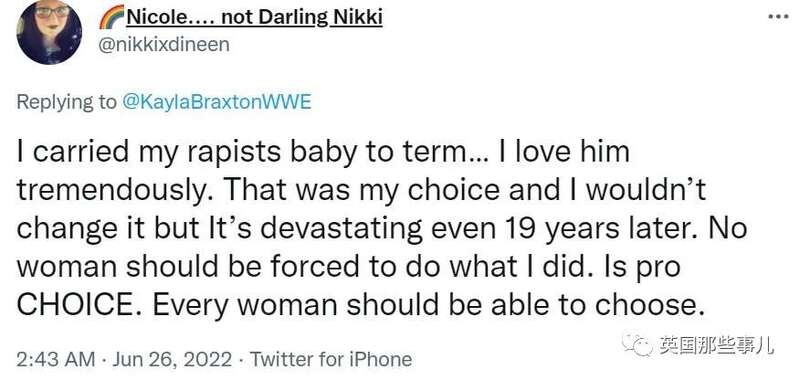The width and height of the screenshot is (800, 380).
Task: Click "Every woman should be able to choose"
Action: pyautogui.click(x=429, y=306)
